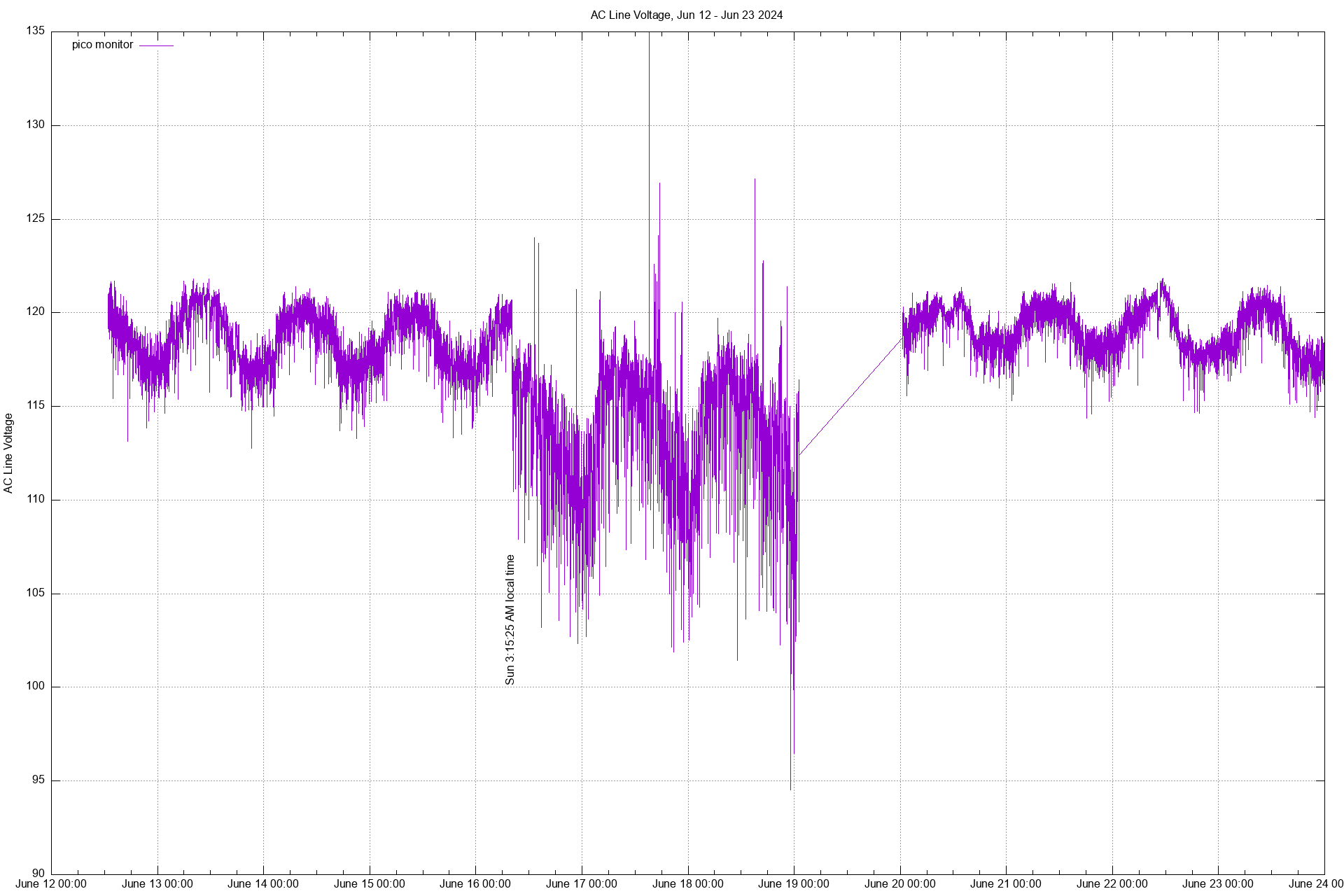This screenshot has width=1344, height=896.
Task: Click y-axis tick label 90
Action: [39, 874]
